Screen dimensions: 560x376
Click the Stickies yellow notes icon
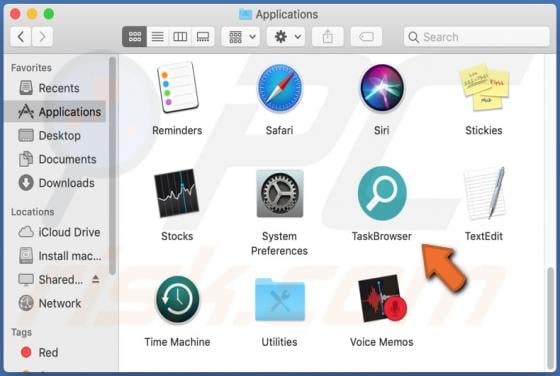[485, 87]
